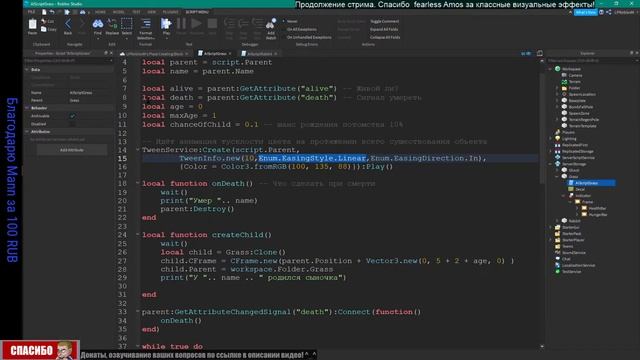Screen dimensions: 640x360
Task: Select the Lighting service in Explorer
Action: 569,139
